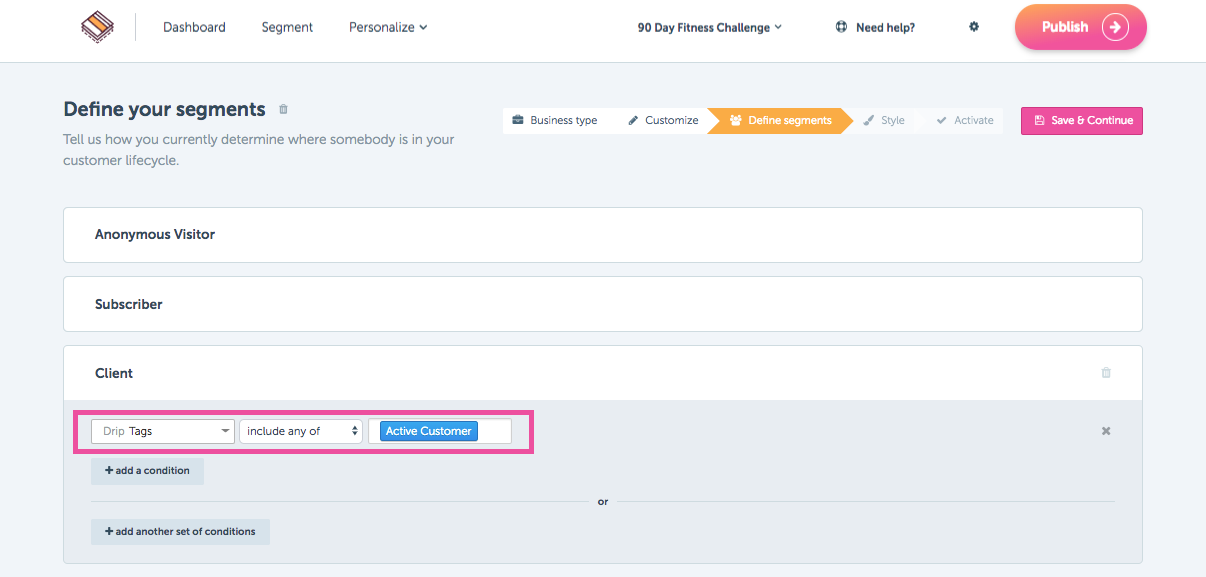Image resolution: width=1206 pixels, height=577 pixels.
Task: Change the 'include any of' operator select
Action: 301,431
